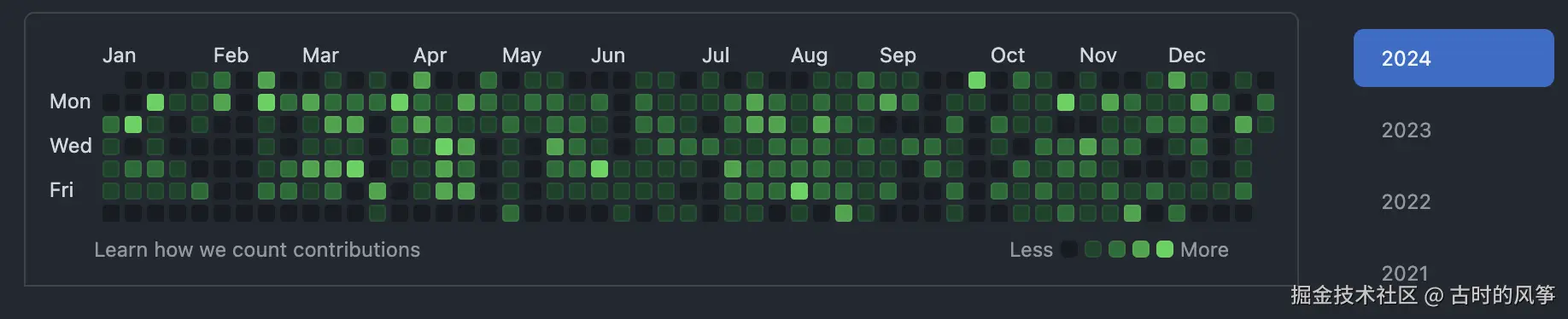
Task: Click the Mon weekday label
Action: click(70, 101)
